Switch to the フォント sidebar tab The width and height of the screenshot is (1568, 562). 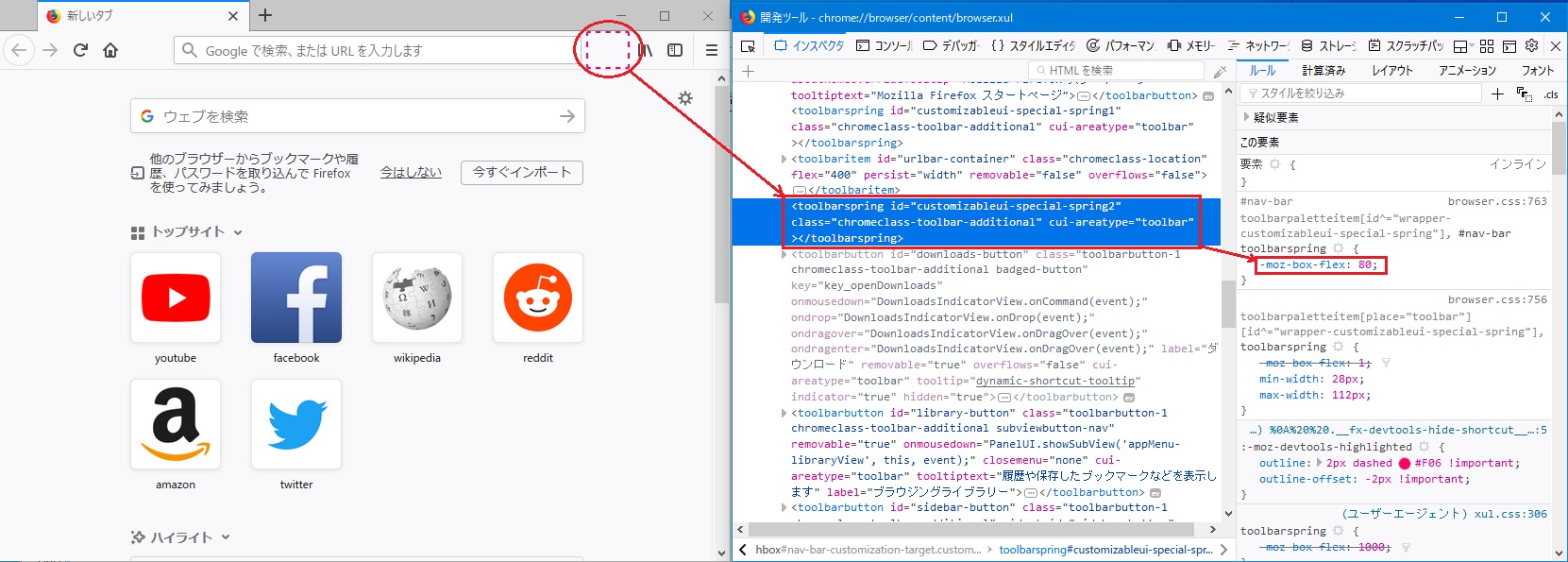click(x=1538, y=71)
